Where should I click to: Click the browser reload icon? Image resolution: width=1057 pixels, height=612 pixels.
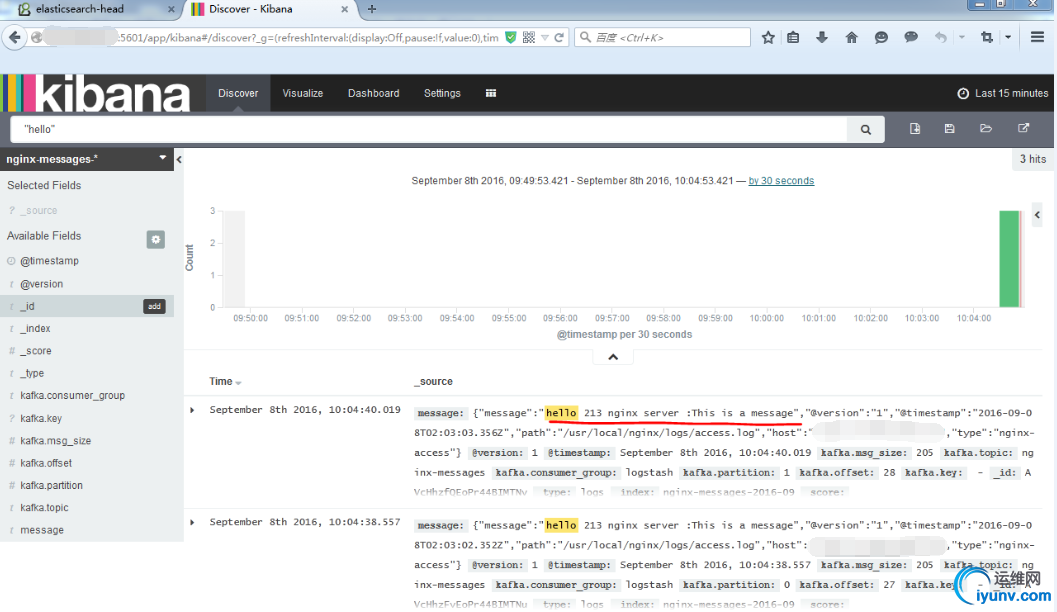pyautogui.click(x=559, y=38)
